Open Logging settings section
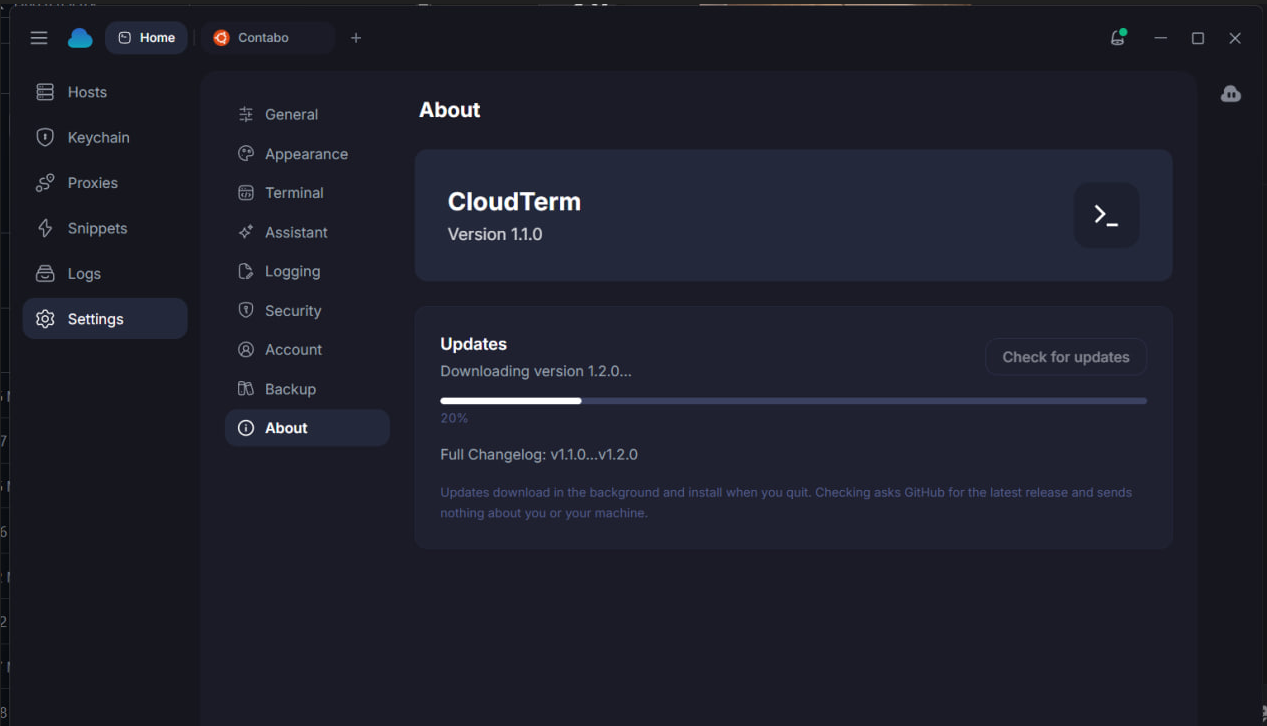 (x=307, y=271)
